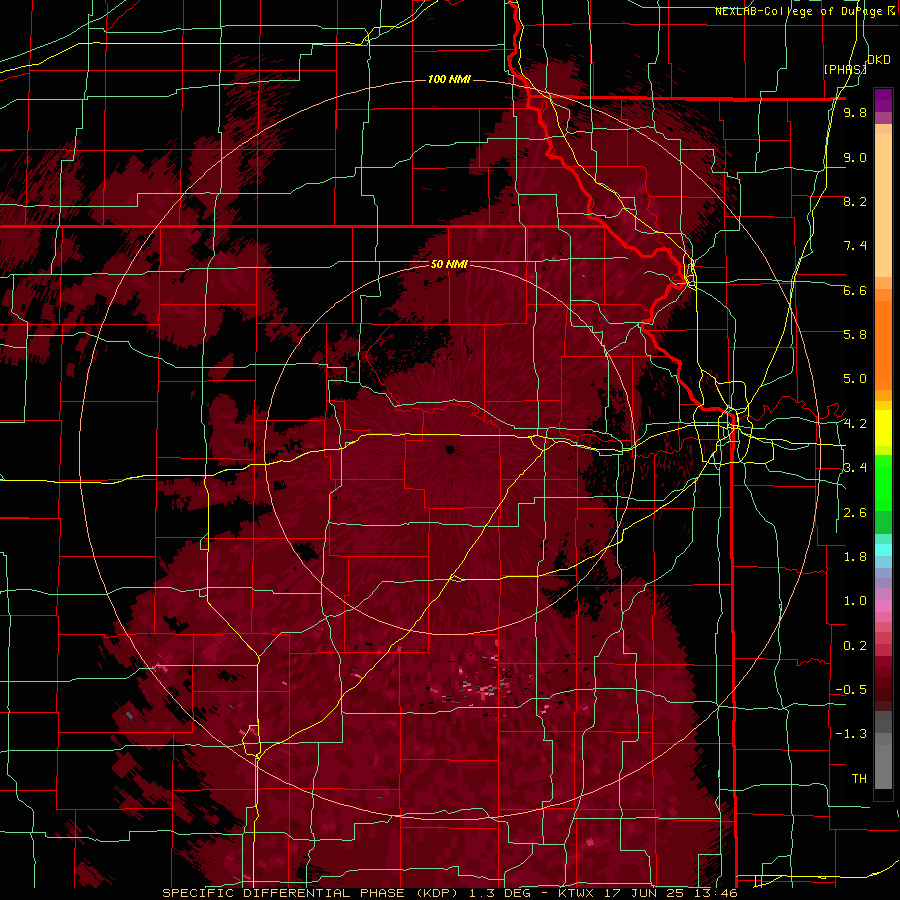Screen dimensions: 900x900
Task: Click the -0.5 value on the scale
Action: click(851, 690)
